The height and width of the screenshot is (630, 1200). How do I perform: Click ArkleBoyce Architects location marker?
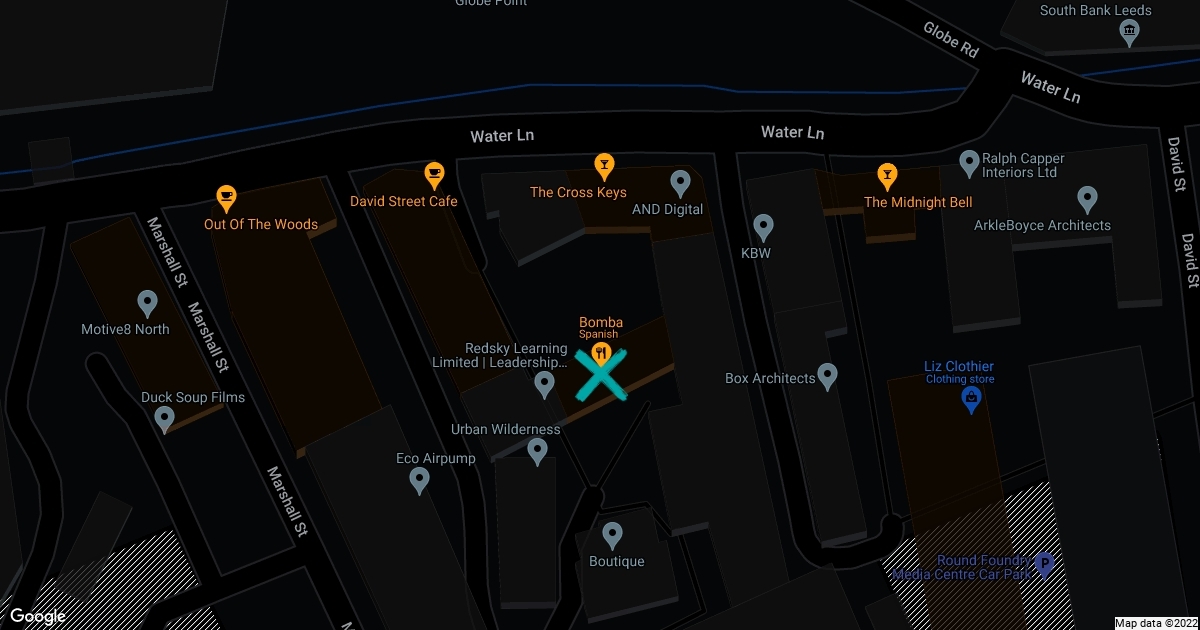click(1087, 199)
